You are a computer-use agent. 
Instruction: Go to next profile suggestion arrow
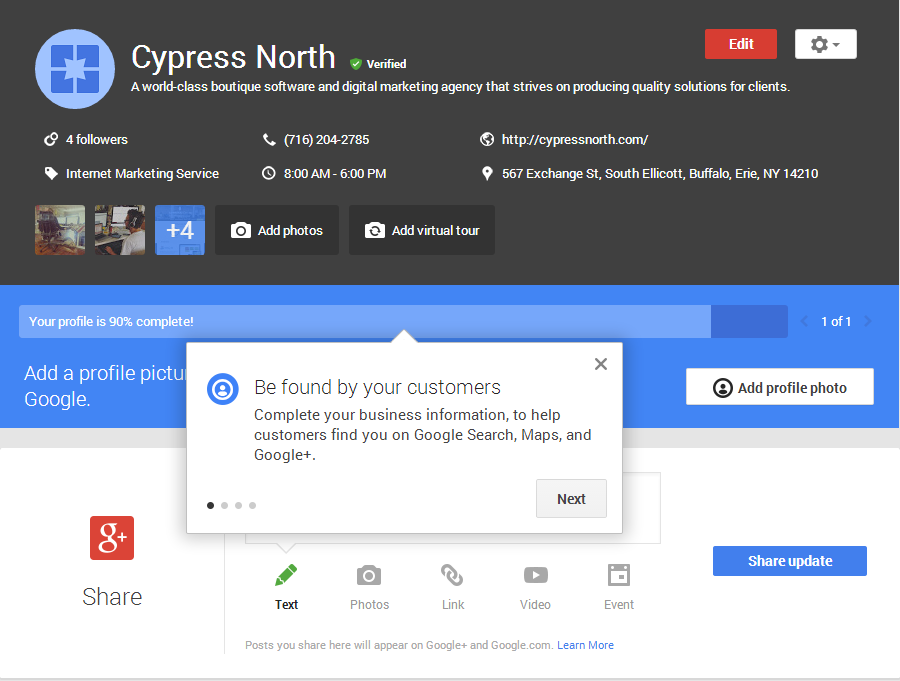click(x=868, y=322)
